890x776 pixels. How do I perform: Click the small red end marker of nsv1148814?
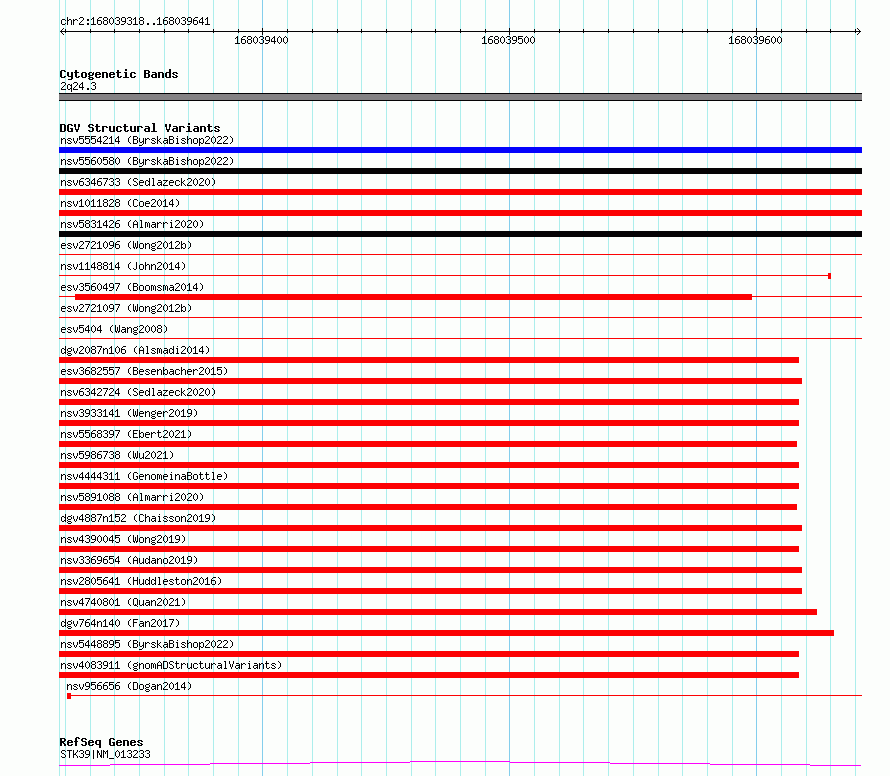click(x=829, y=276)
